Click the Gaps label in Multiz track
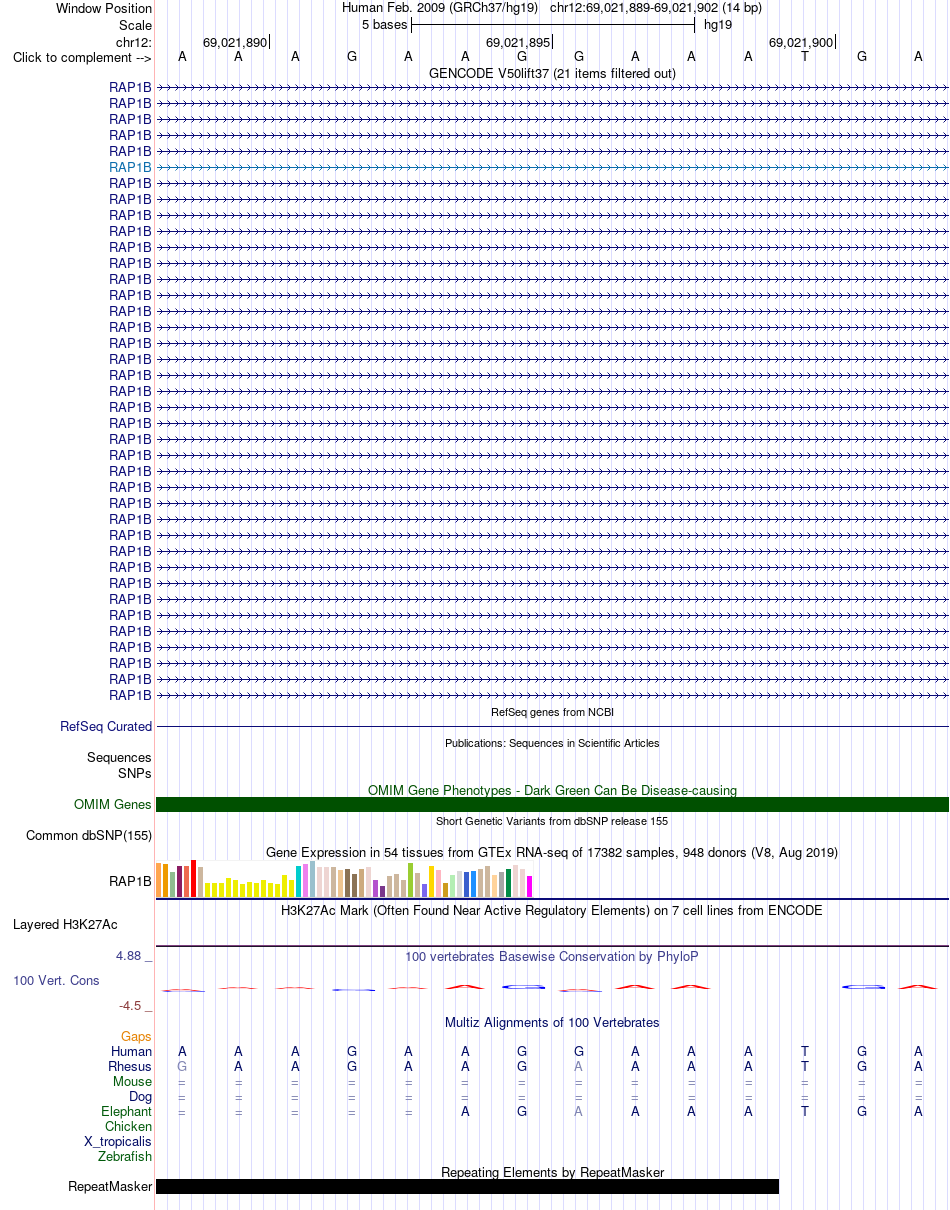950x1210 pixels. 137,1036
